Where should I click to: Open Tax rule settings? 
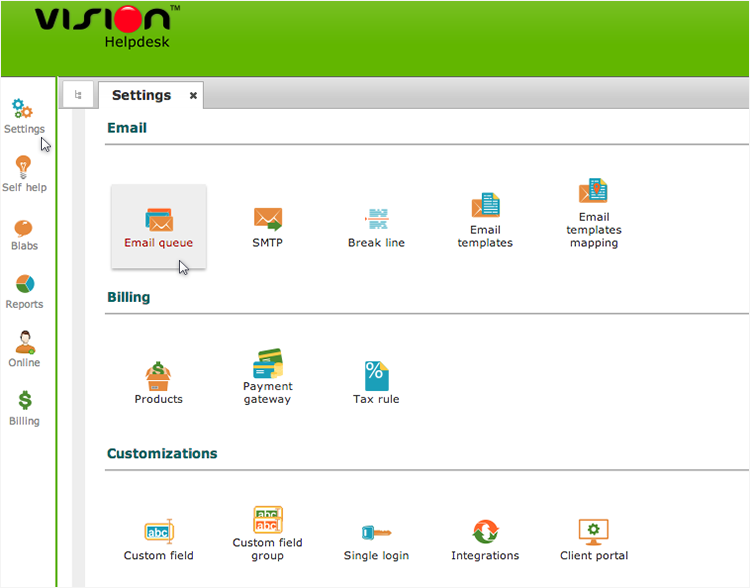[376, 383]
